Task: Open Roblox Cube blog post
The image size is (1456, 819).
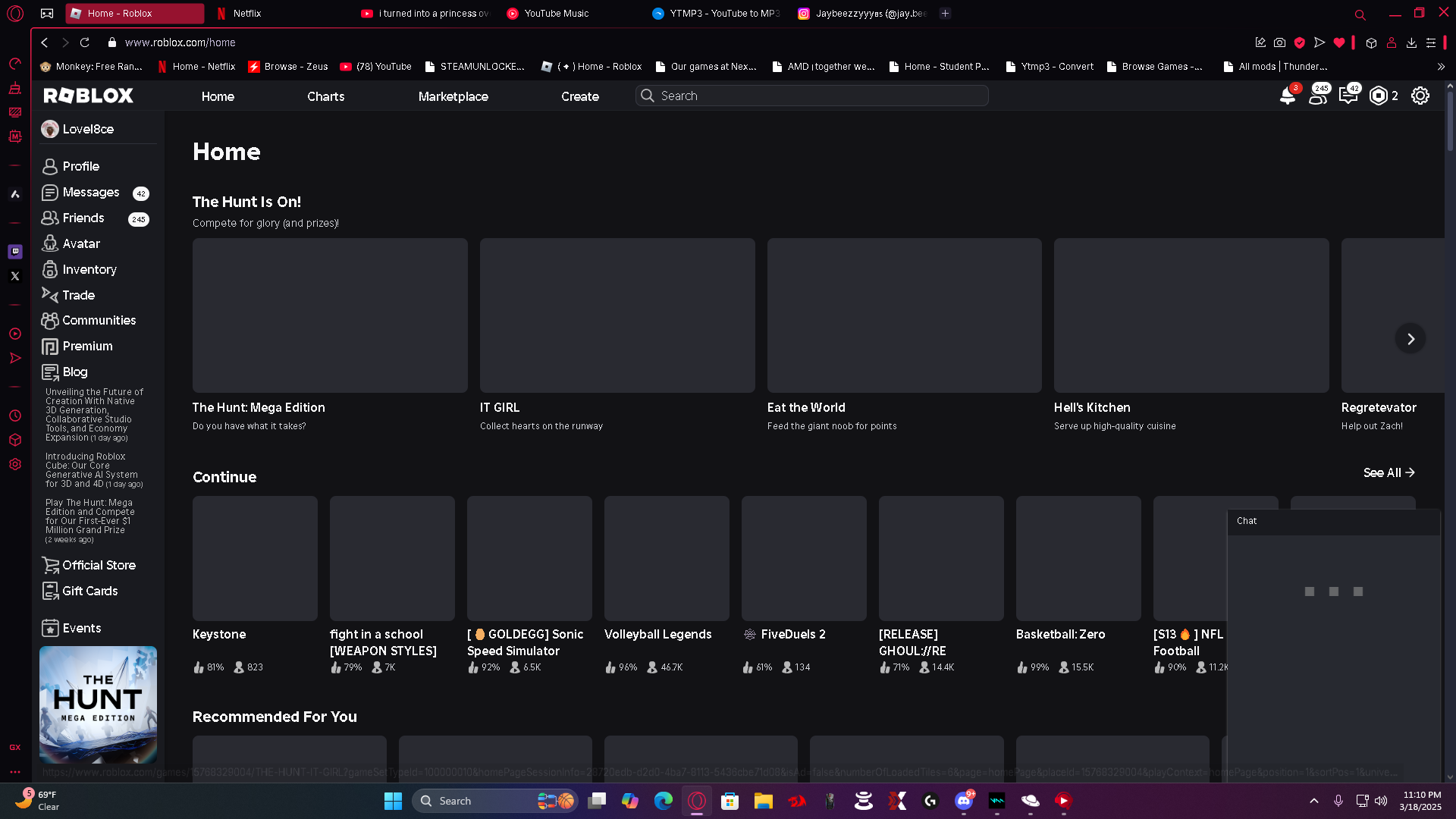Action: (x=94, y=470)
